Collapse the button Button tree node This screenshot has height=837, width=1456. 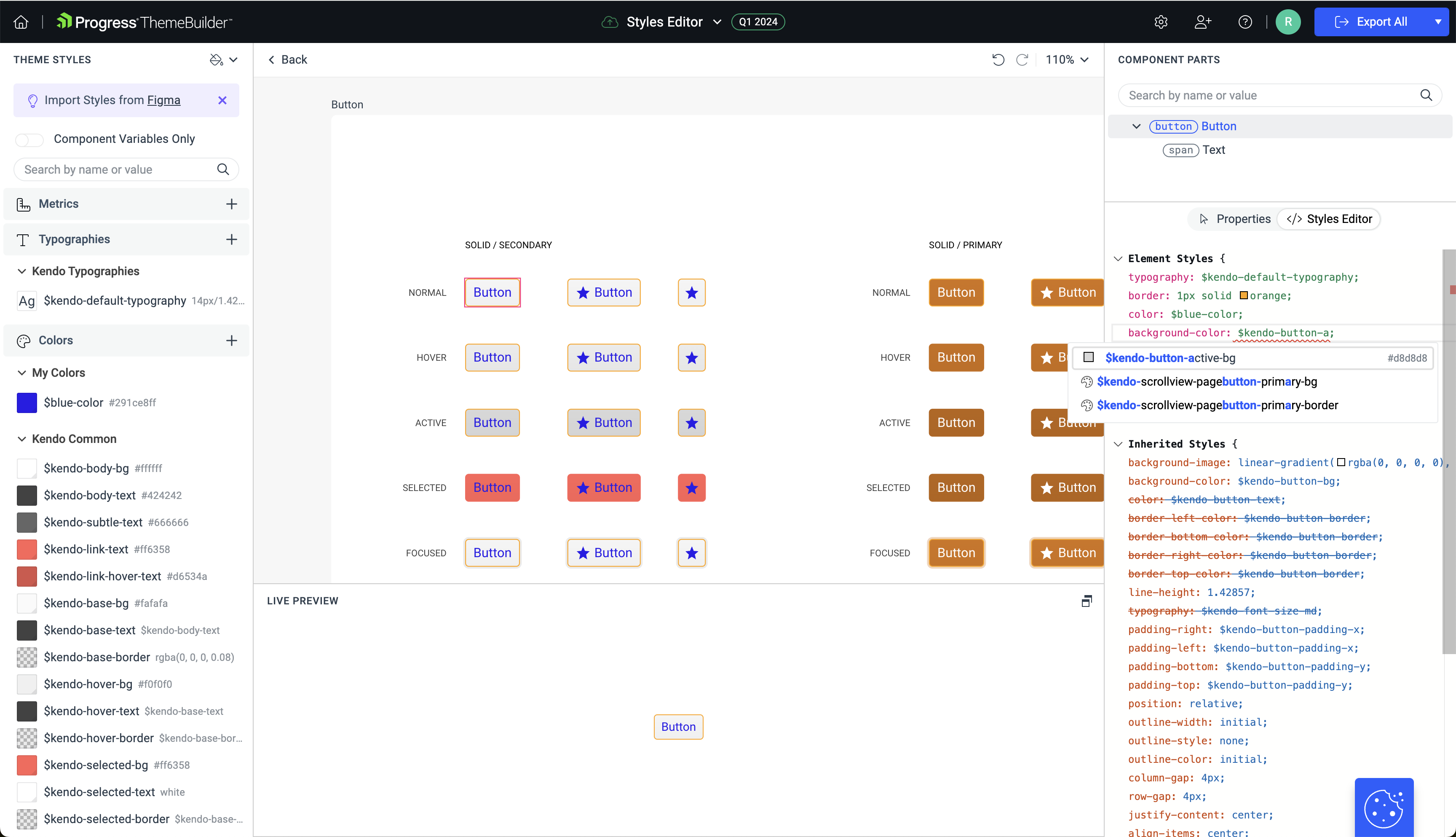(1136, 126)
